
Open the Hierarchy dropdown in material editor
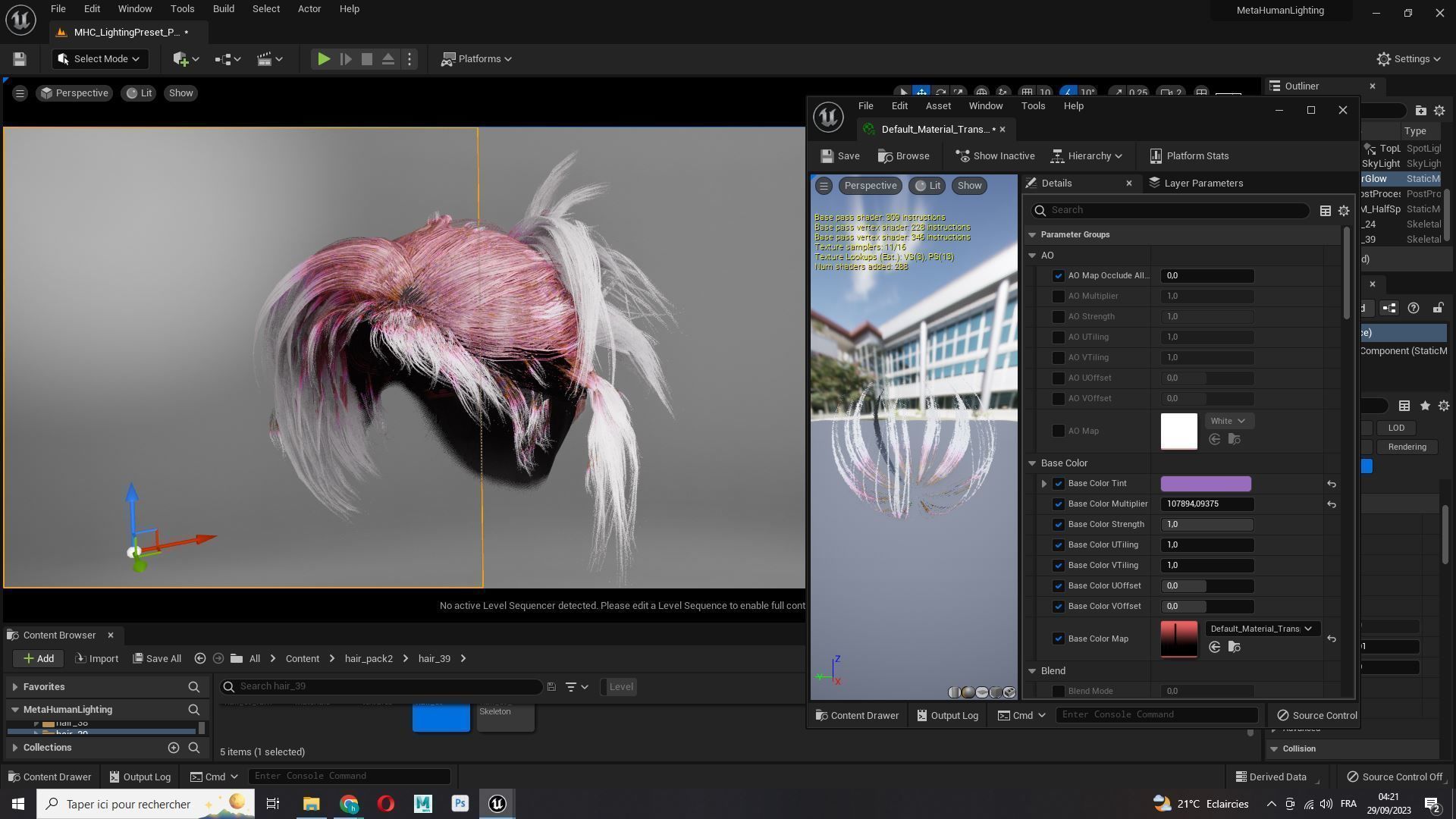1087,156
